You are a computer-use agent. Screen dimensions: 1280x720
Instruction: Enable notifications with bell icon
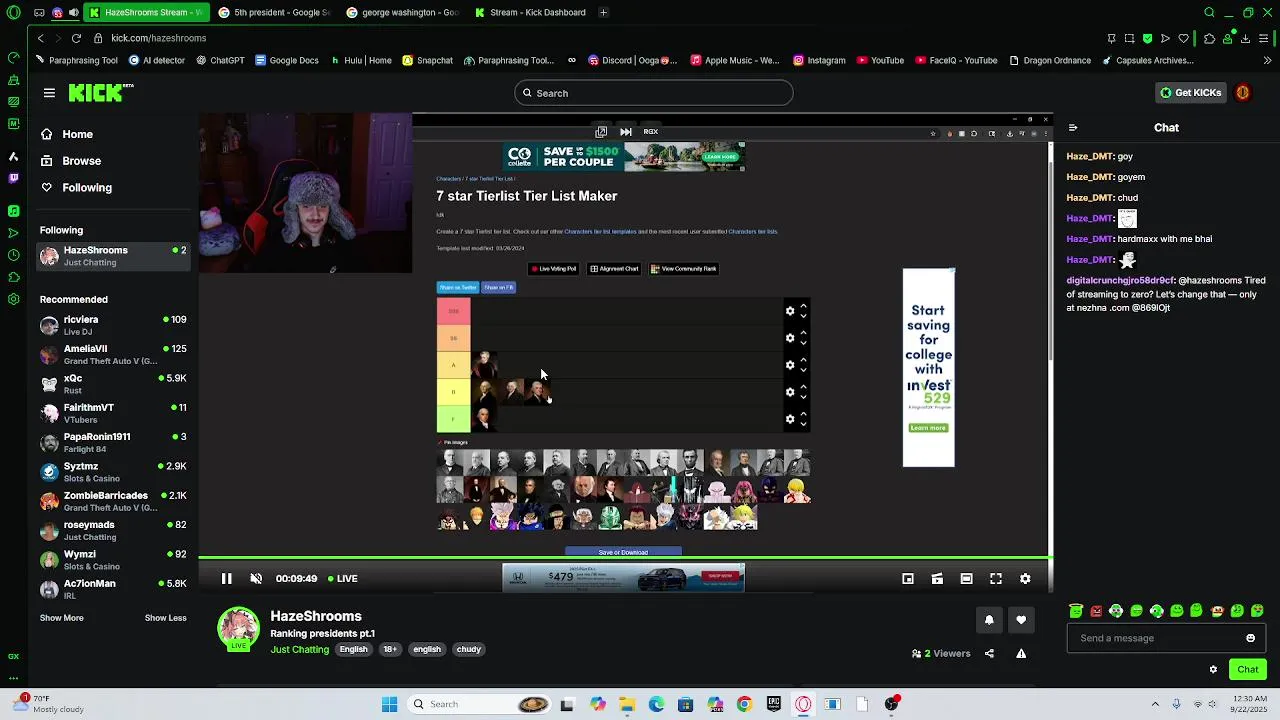click(989, 620)
